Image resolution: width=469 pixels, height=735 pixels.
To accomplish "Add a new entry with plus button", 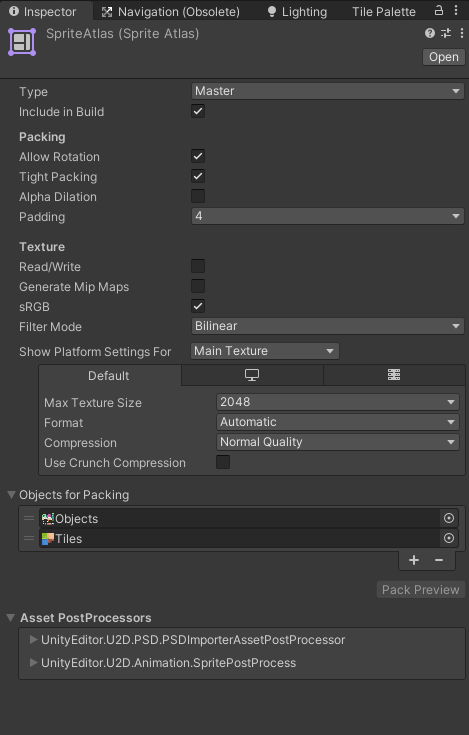I will pos(414,560).
